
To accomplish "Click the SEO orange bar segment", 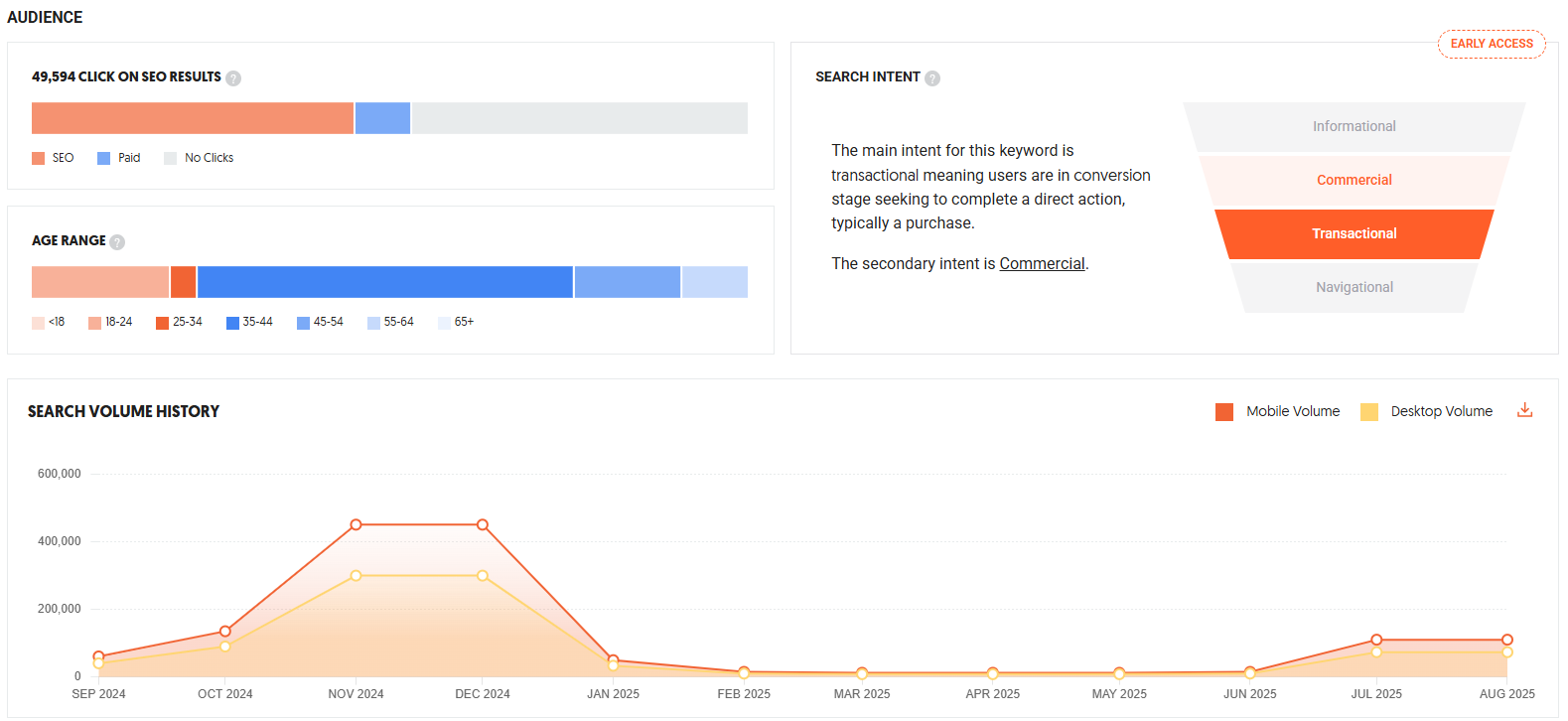I will click(x=193, y=118).
